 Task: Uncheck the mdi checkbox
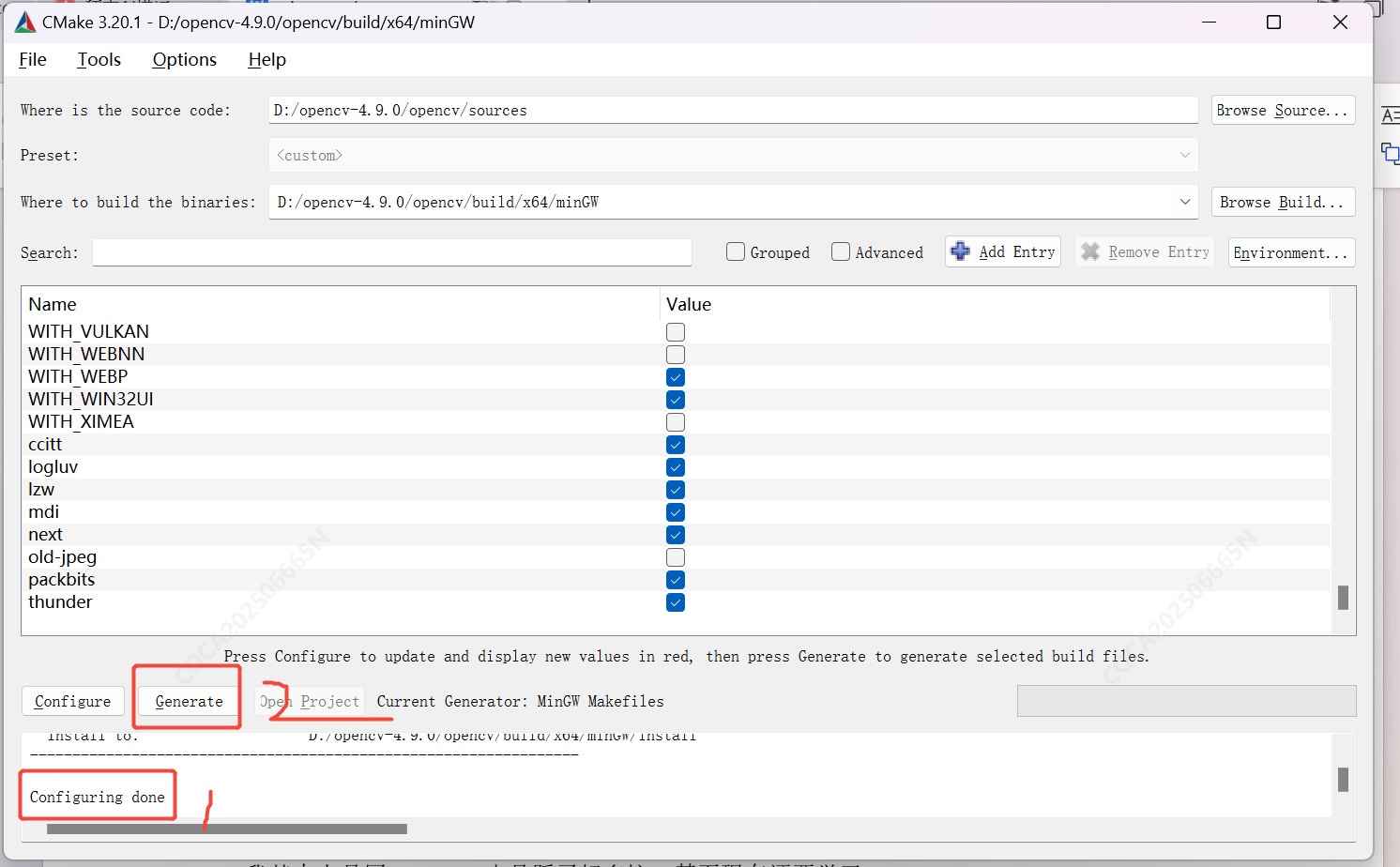pyautogui.click(x=676, y=512)
